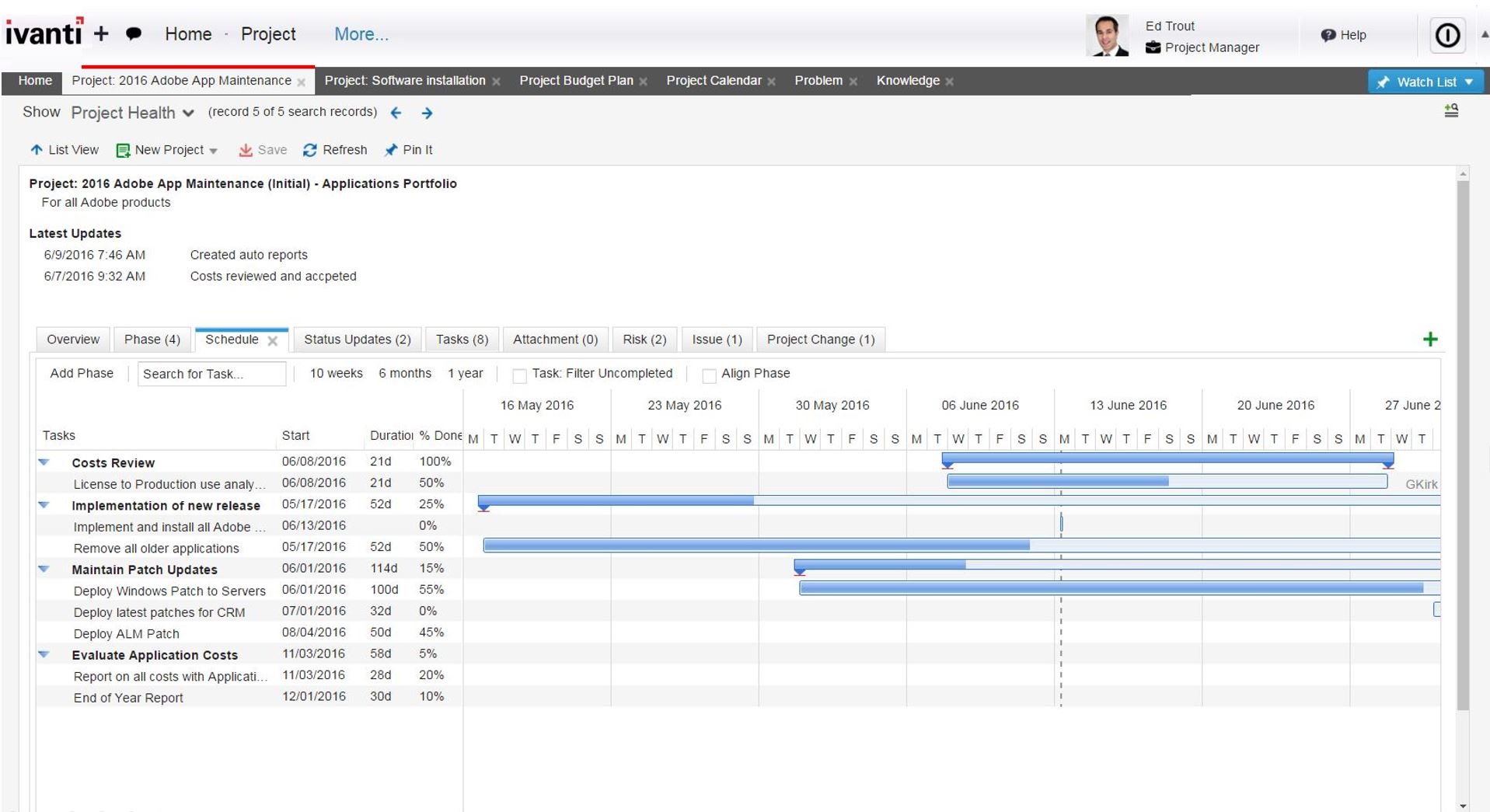
Task: Click the green plus icon beside Project Change tab
Action: [1430, 339]
